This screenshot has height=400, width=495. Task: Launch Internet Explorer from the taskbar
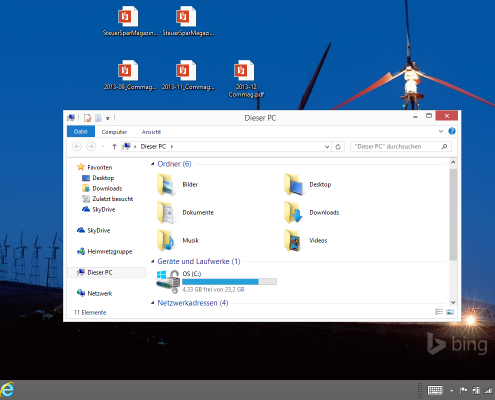pyautogui.click(x=8, y=389)
